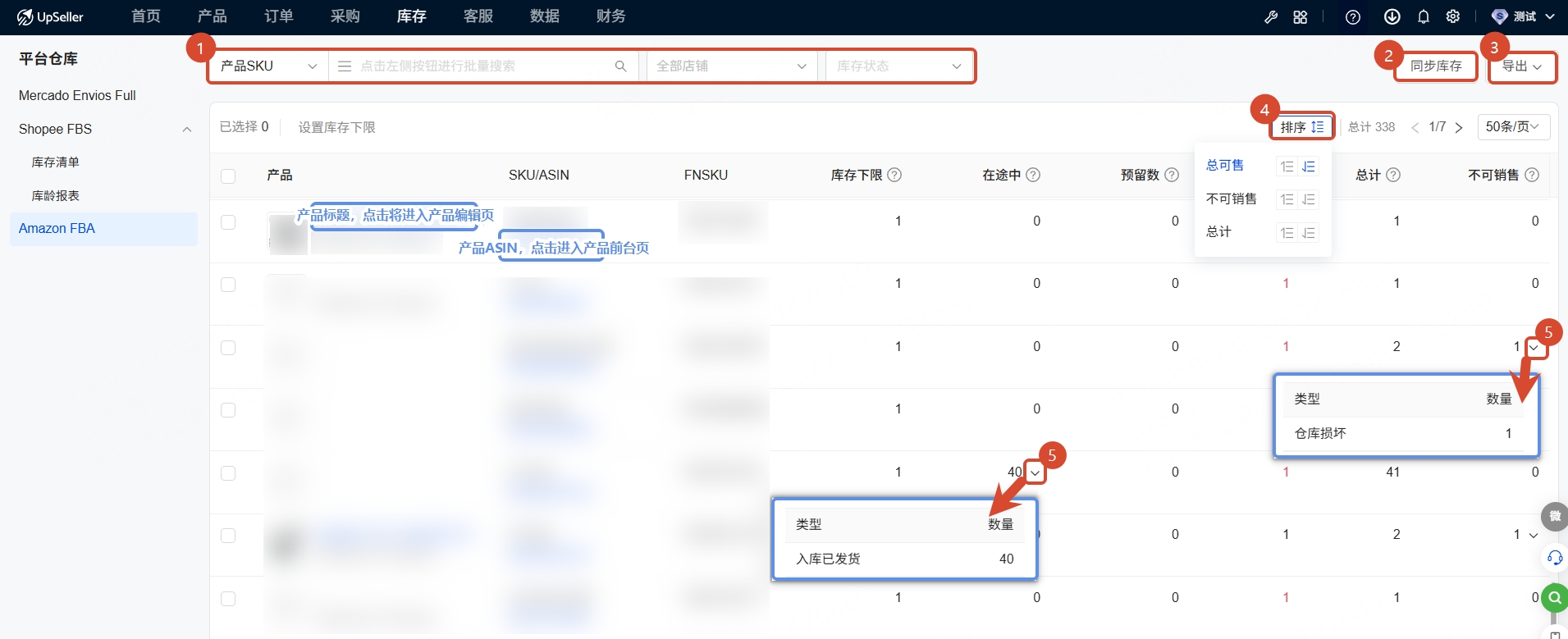Image resolution: width=1568 pixels, height=639 pixels.
Task: Sort 总可售 descending in sort menu
Action: (1309, 167)
